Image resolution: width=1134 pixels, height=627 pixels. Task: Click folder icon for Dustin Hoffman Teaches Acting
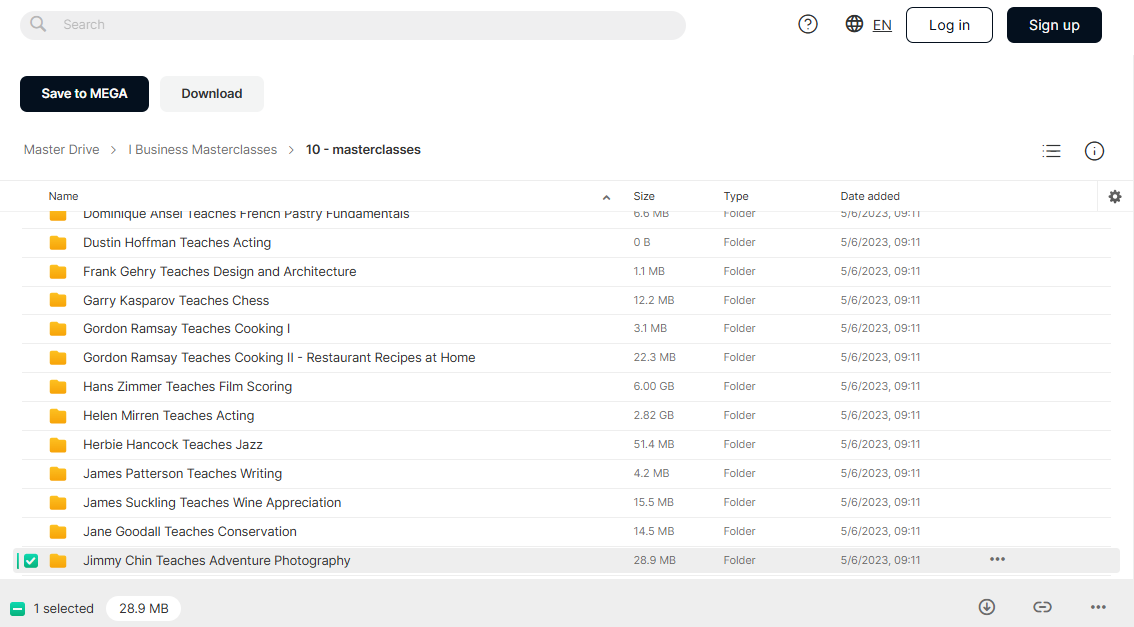tap(58, 242)
